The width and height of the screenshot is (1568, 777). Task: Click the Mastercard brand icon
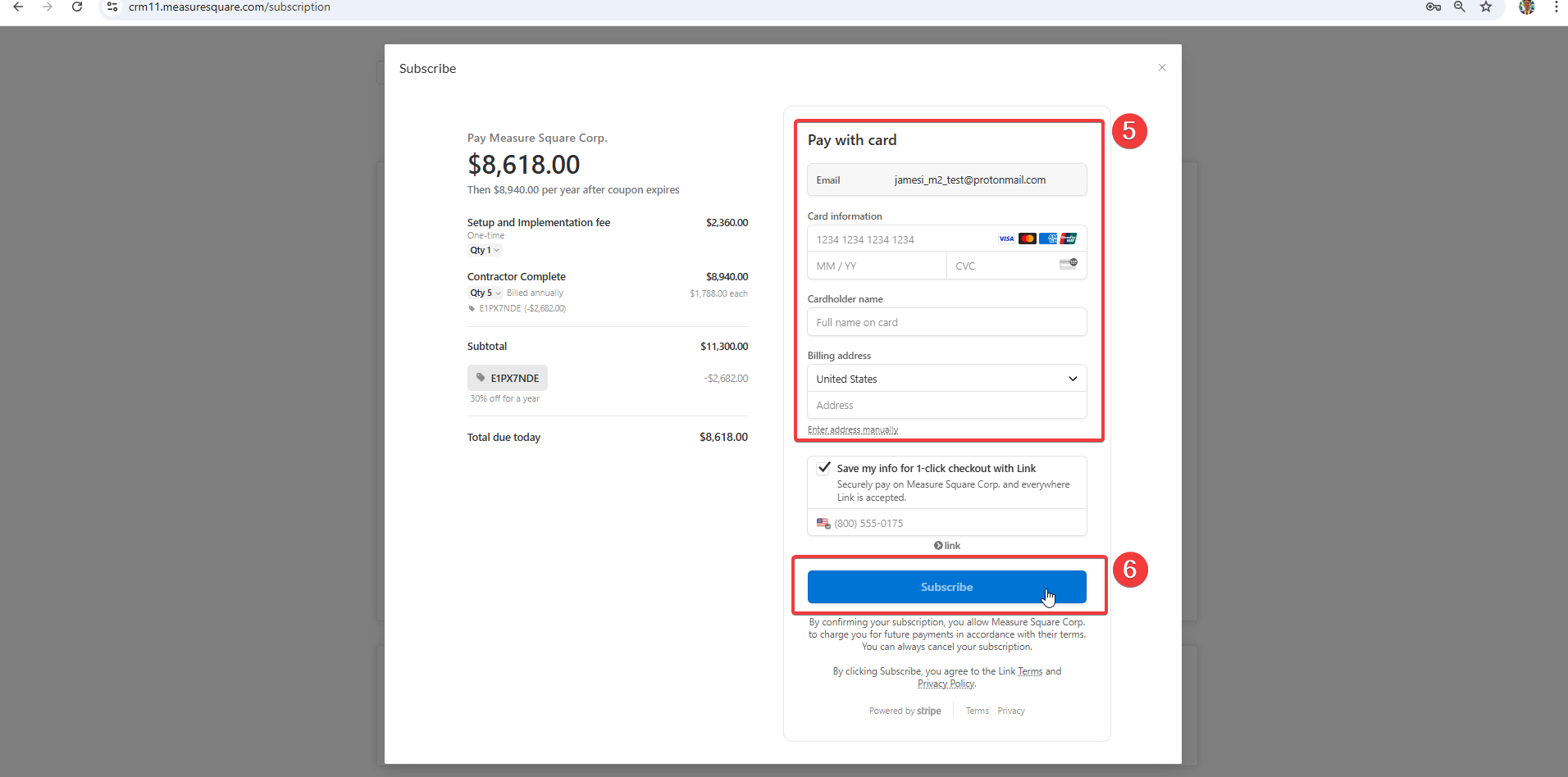point(1028,239)
